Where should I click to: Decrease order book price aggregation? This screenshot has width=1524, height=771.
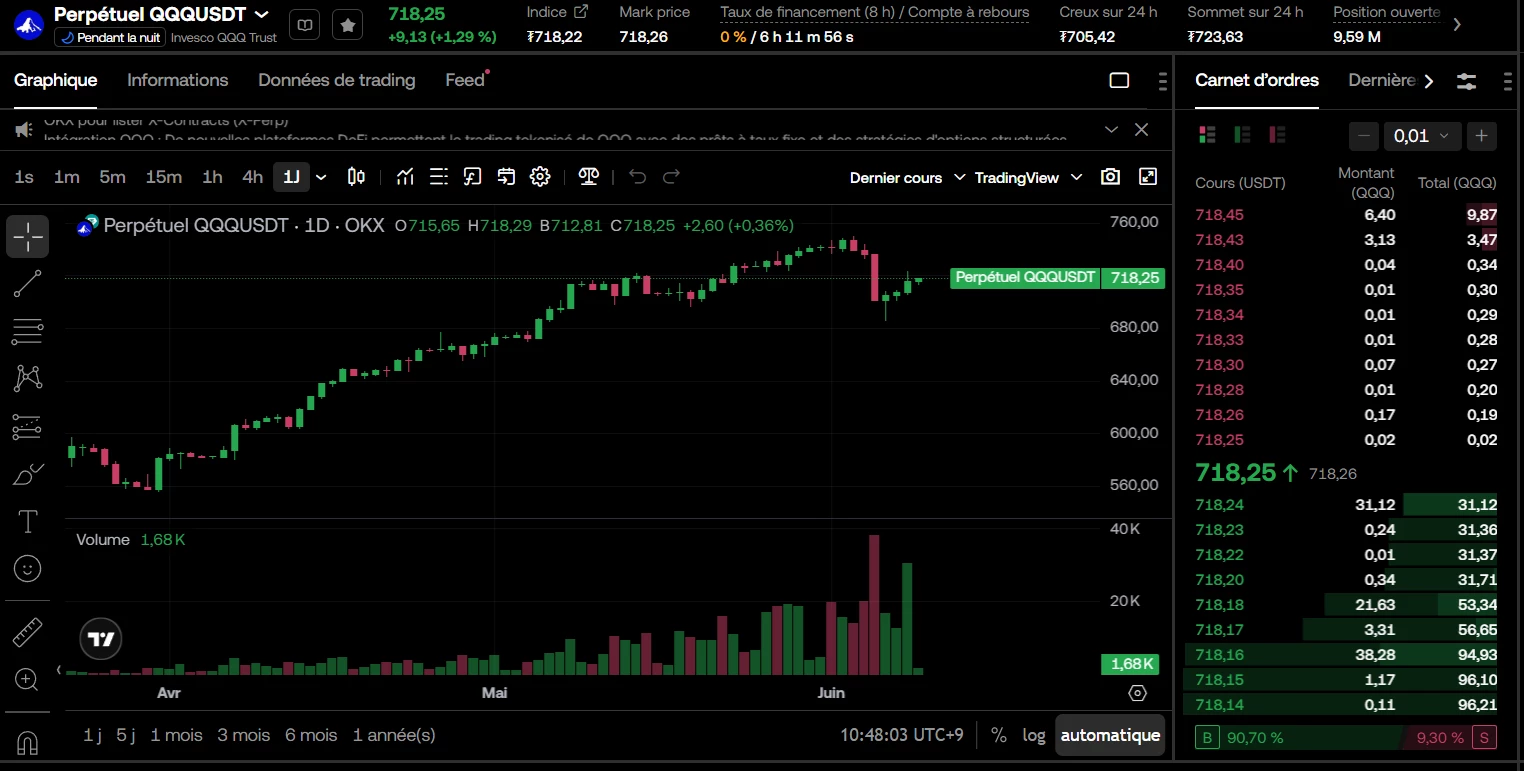[1364, 136]
